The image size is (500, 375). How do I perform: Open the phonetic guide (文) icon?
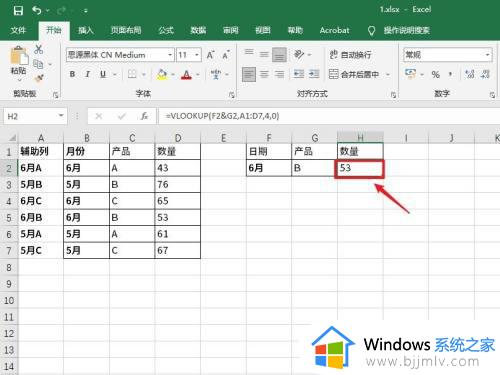[216, 74]
